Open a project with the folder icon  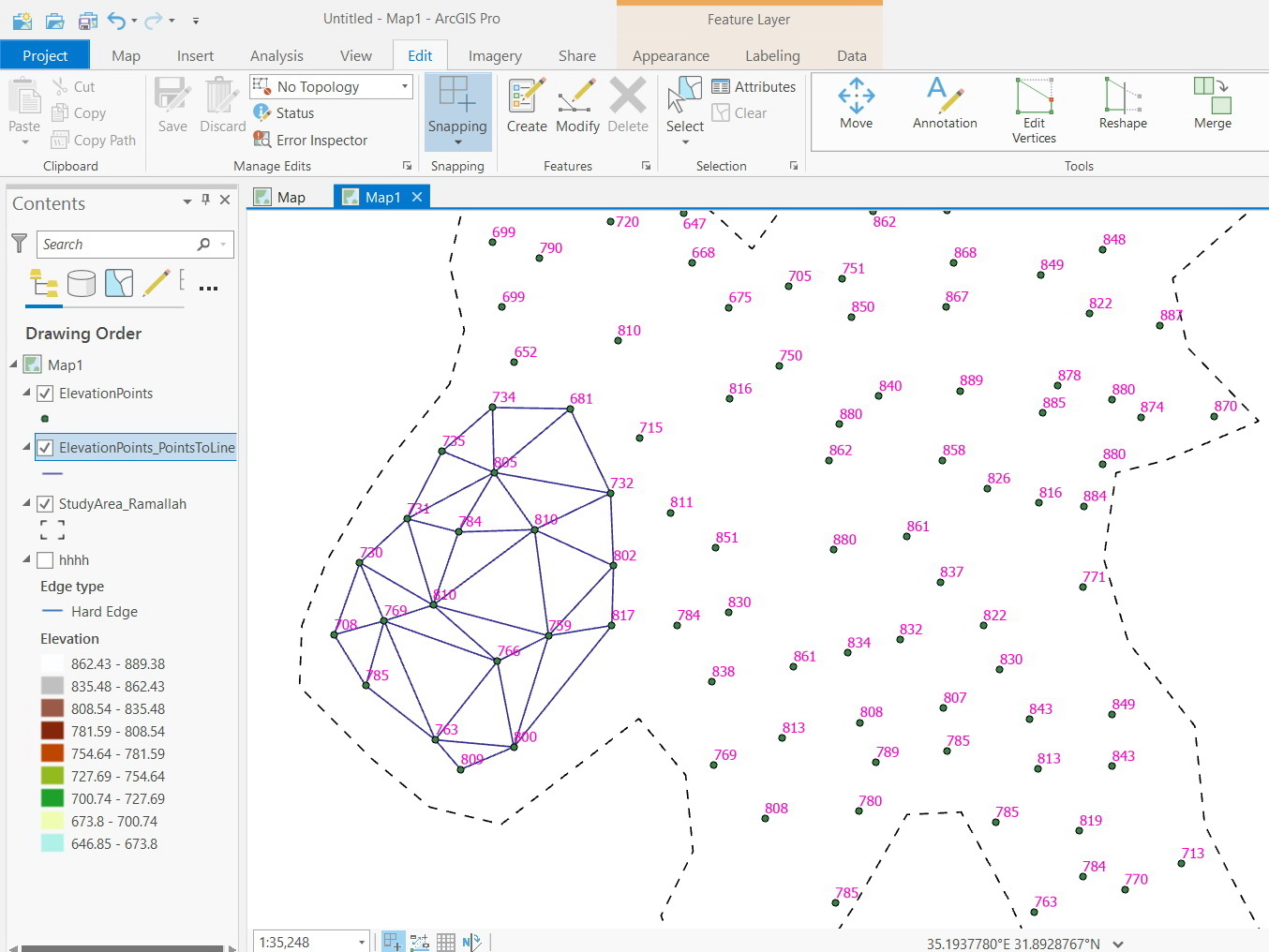click(55, 20)
